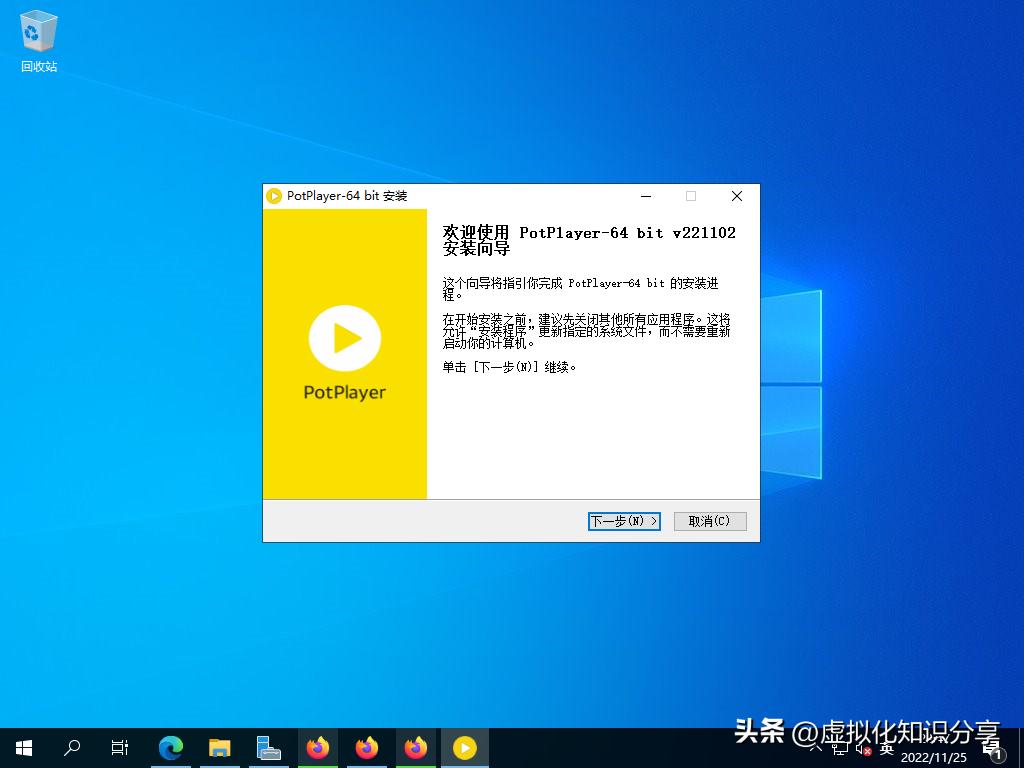This screenshot has width=1024, height=768.
Task: Launch the first Firefox icon on taskbar
Action: click(x=318, y=747)
